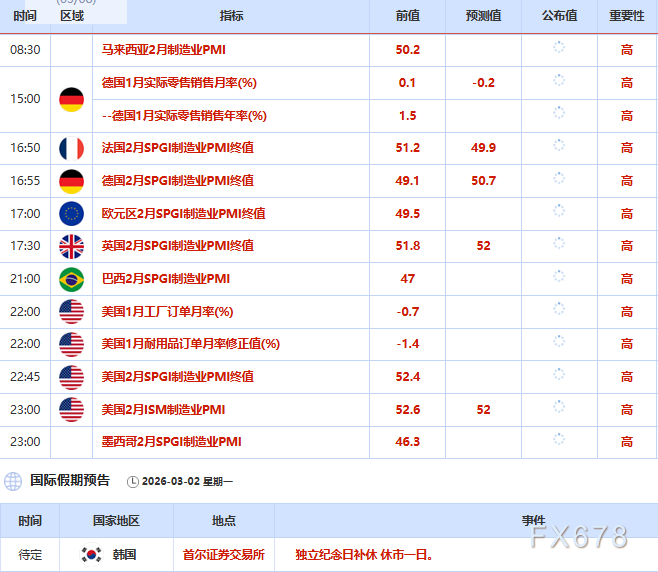The height and width of the screenshot is (572, 658).
Task: Click the European Union flag icon
Action: (72, 213)
